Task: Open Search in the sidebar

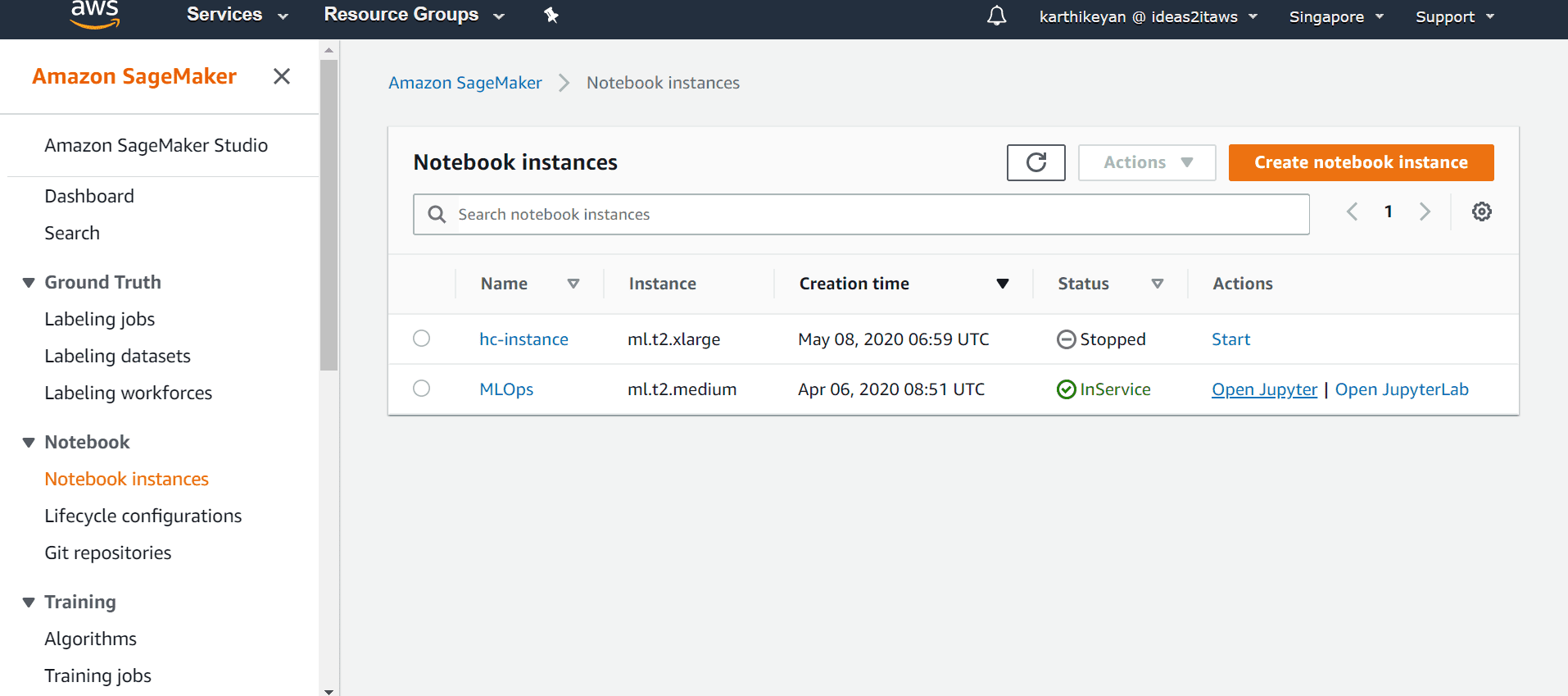Action: coord(72,233)
